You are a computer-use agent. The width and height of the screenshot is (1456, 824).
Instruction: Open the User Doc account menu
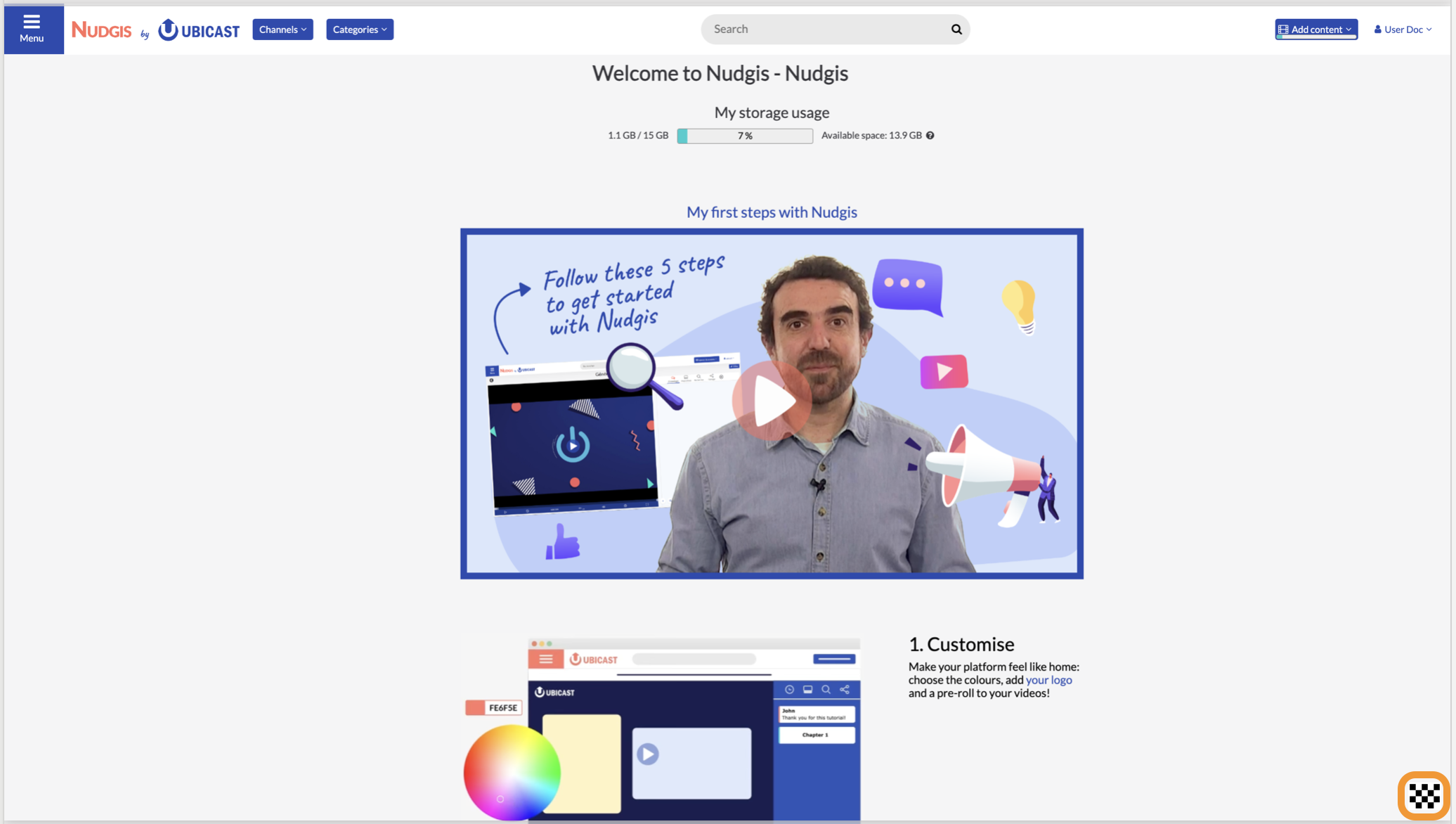tap(1403, 30)
